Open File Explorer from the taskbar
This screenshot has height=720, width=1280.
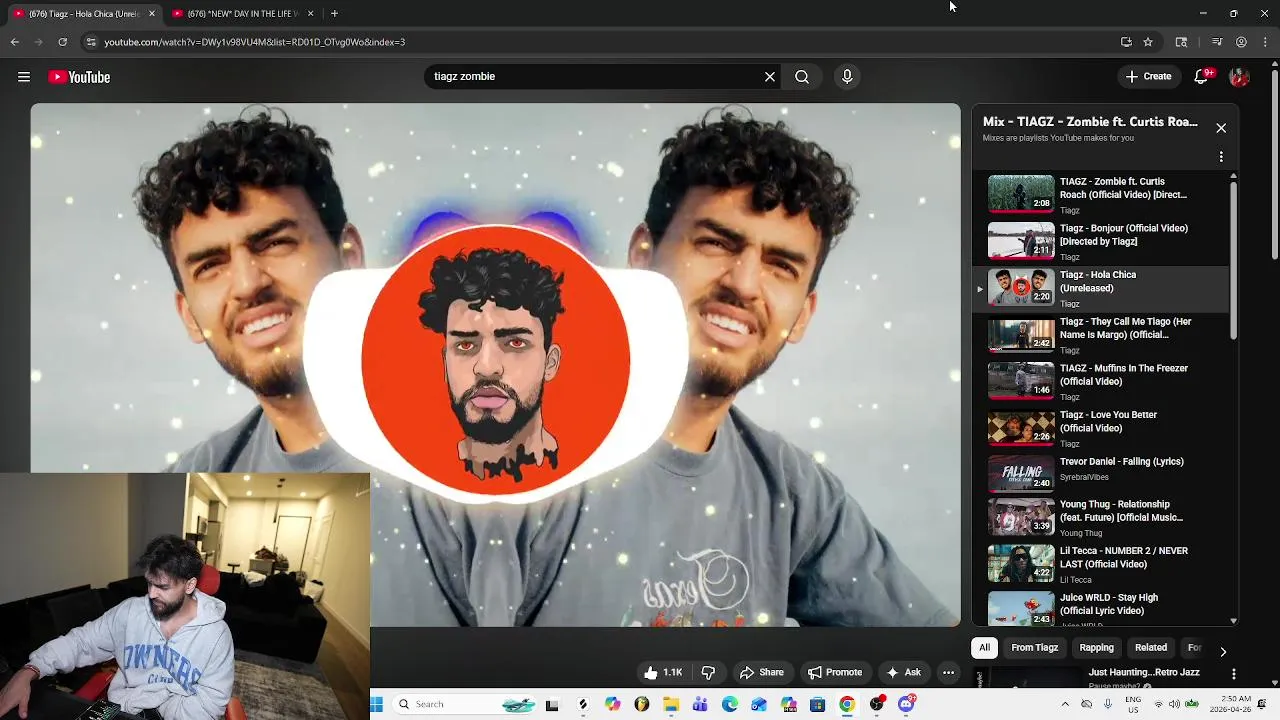tap(671, 704)
